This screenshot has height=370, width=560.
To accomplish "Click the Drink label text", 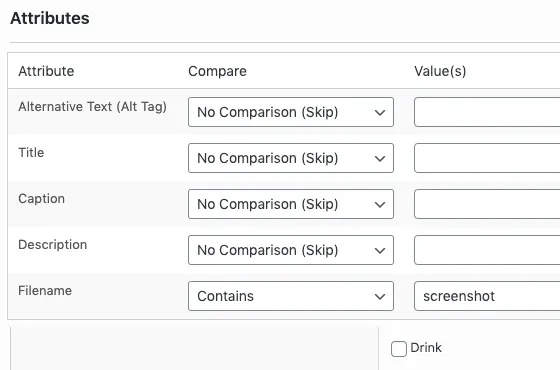I will tap(426, 348).
